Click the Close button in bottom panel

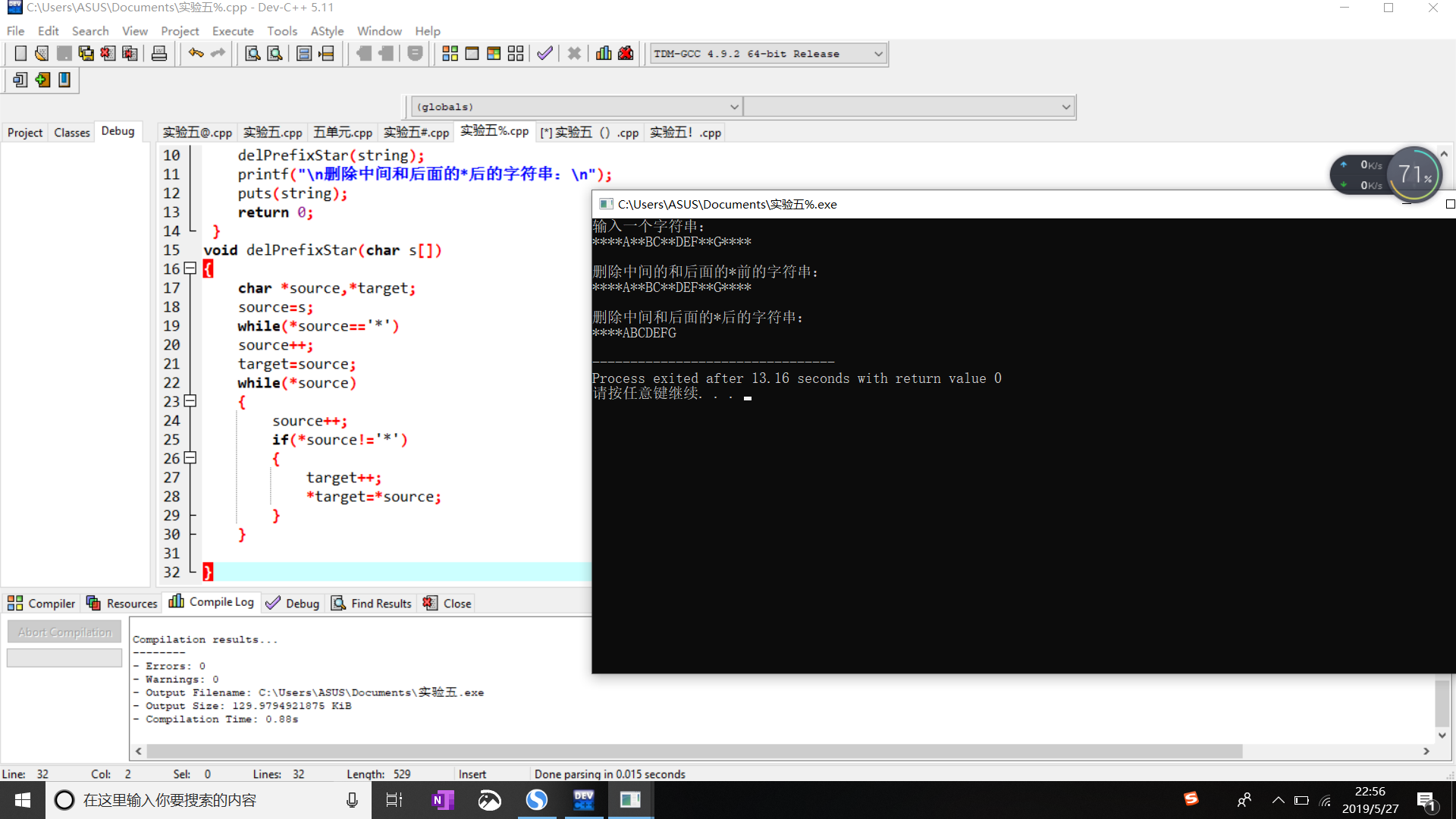[x=448, y=604]
